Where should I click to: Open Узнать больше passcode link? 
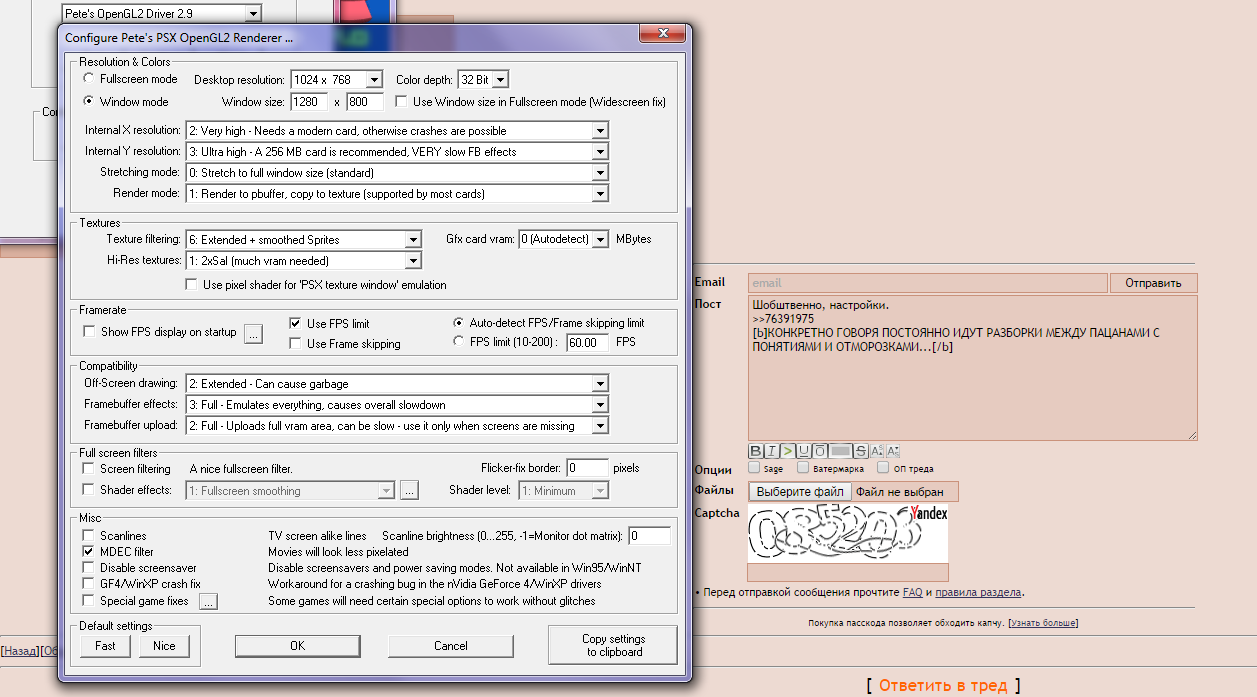point(1043,623)
